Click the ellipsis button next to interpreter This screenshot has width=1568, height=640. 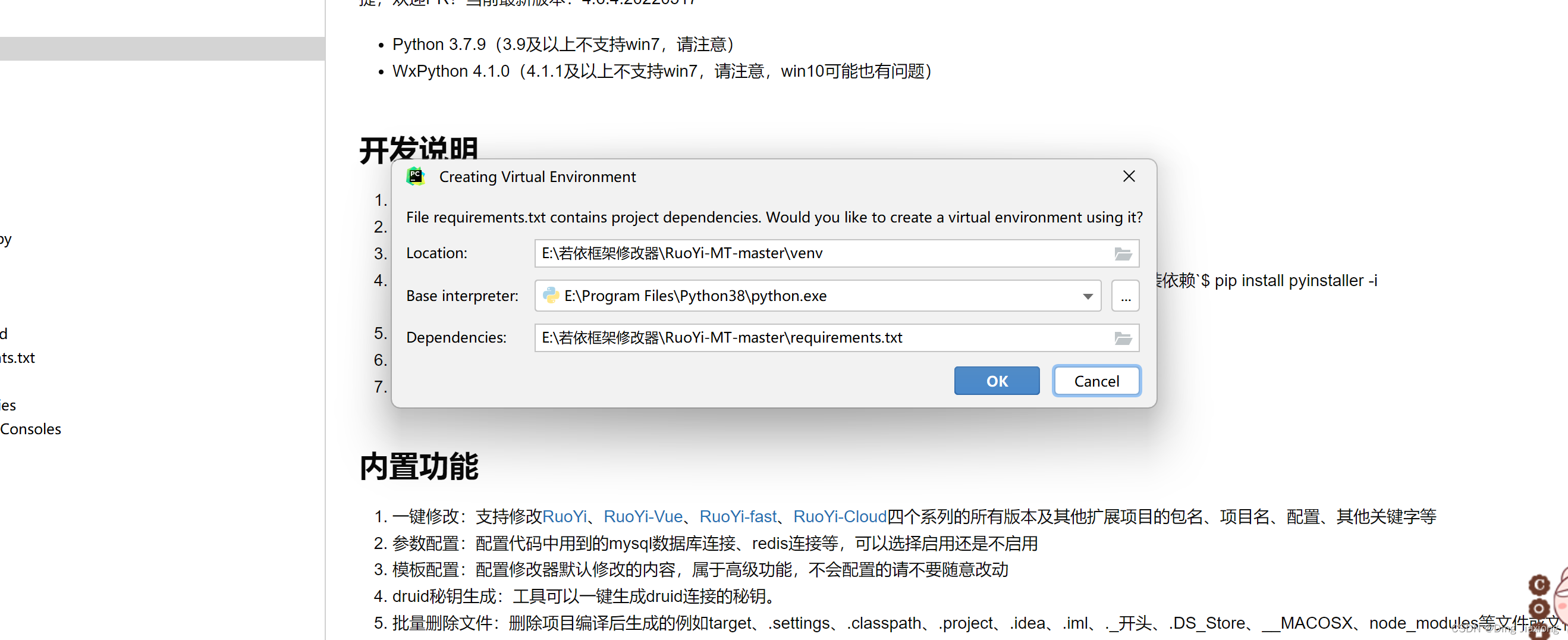1125,296
